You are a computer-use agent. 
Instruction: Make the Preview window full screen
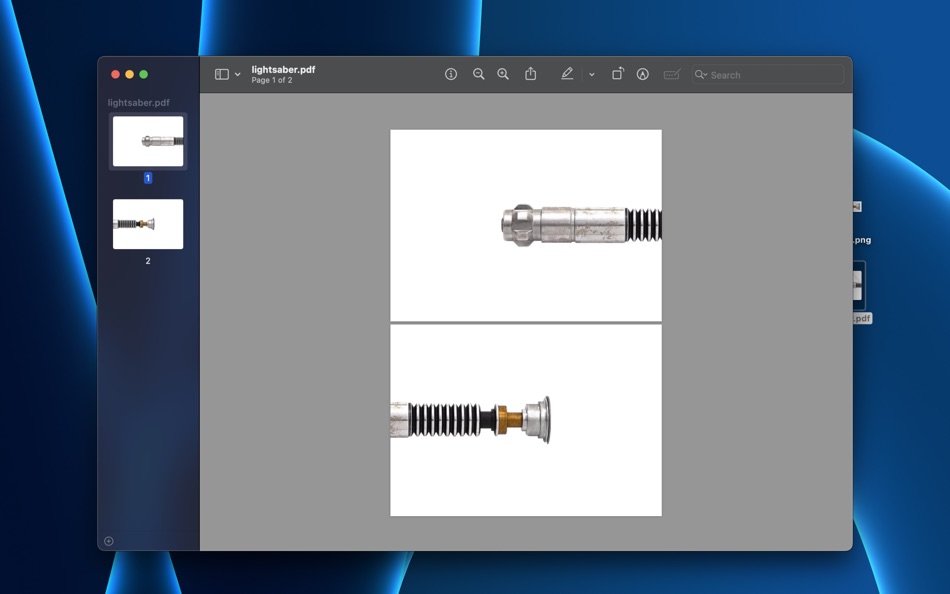click(144, 75)
